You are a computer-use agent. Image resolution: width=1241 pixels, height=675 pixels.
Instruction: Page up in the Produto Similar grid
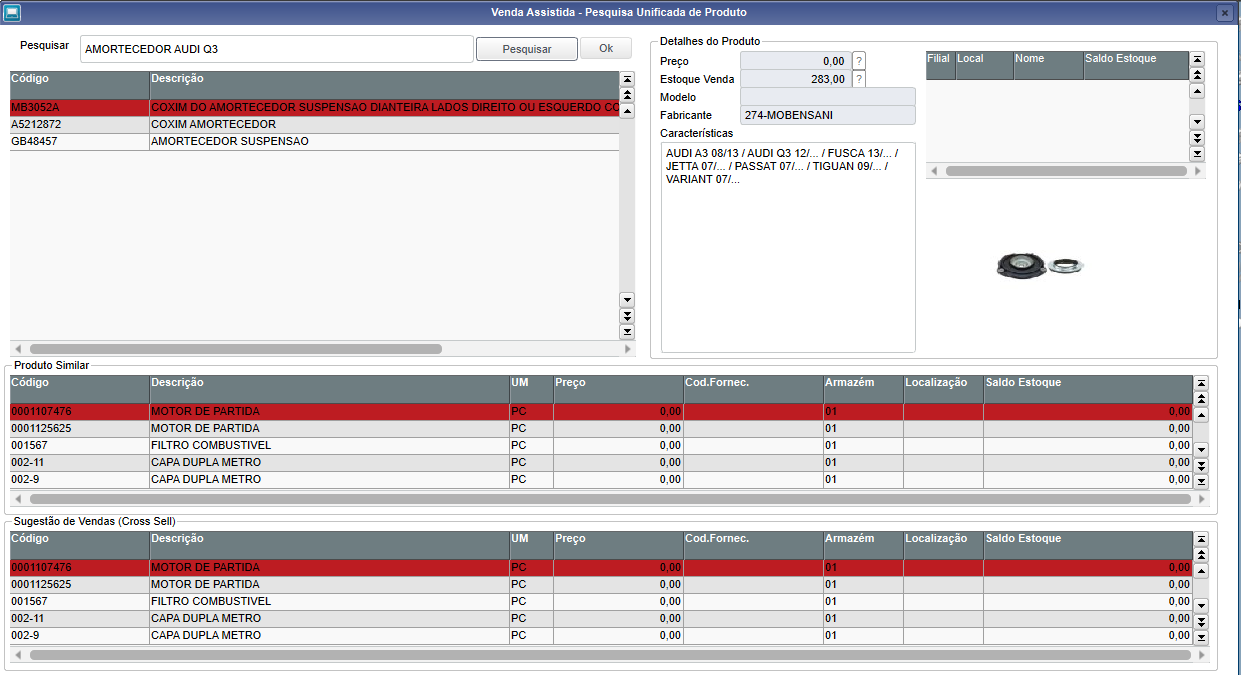tap(1201, 399)
